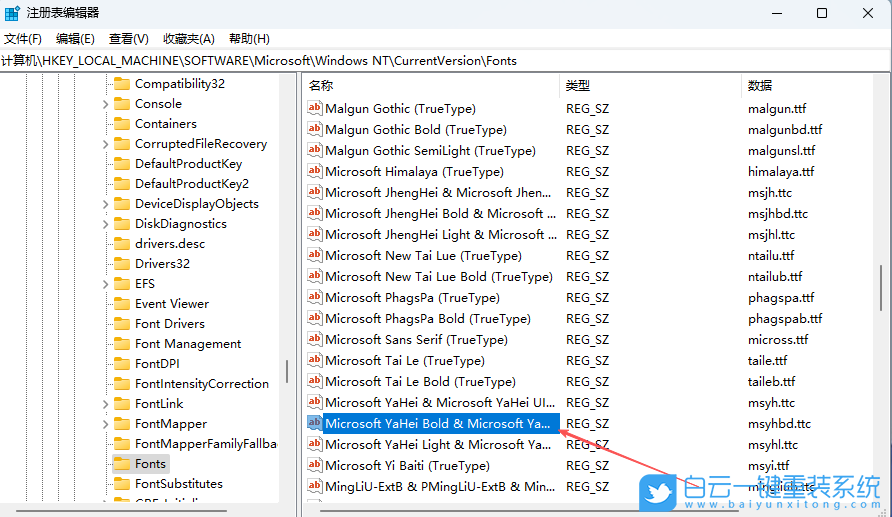Click string icon of Microsoft Yi Baiti
The width and height of the screenshot is (892, 517).
[315, 465]
